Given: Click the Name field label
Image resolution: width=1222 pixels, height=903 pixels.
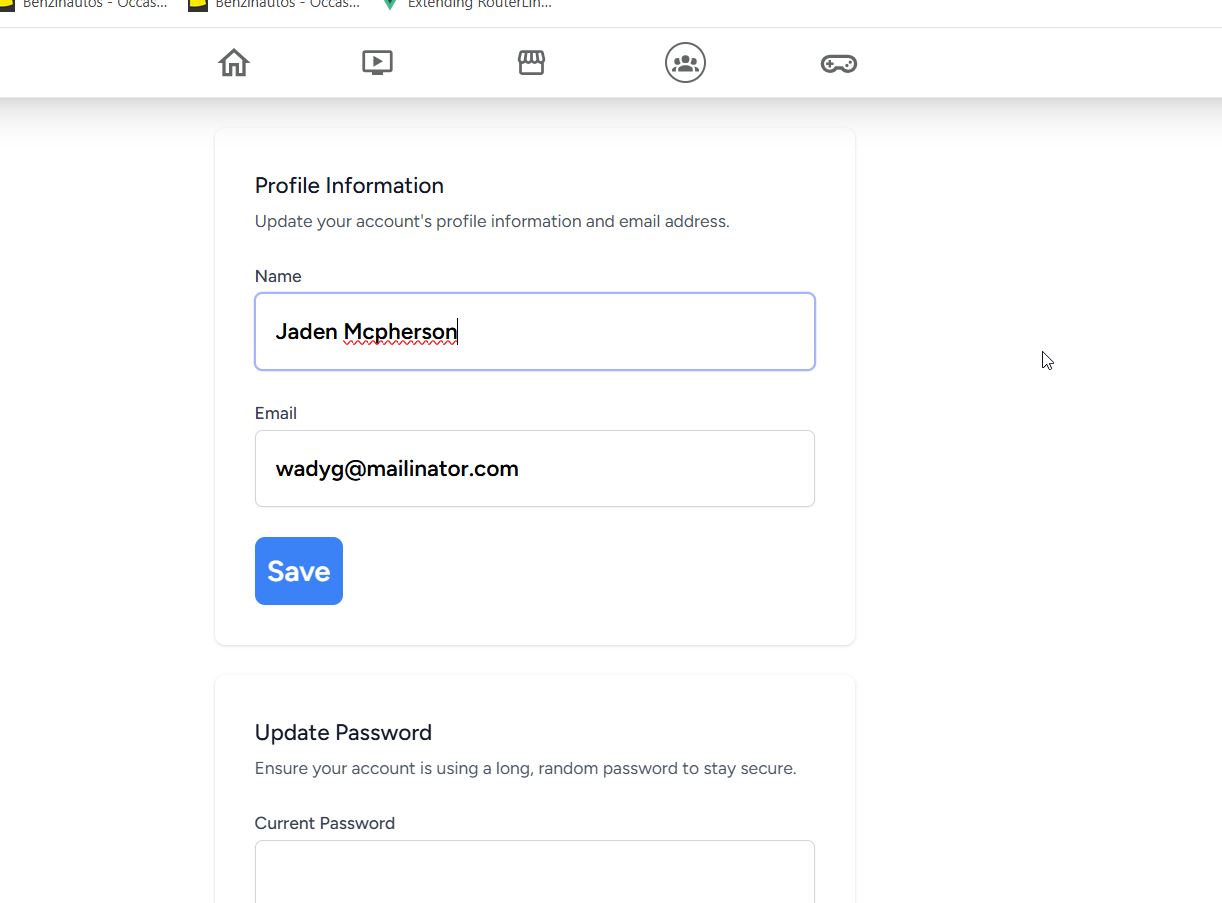Looking at the screenshot, I should [x=278, y=276].
